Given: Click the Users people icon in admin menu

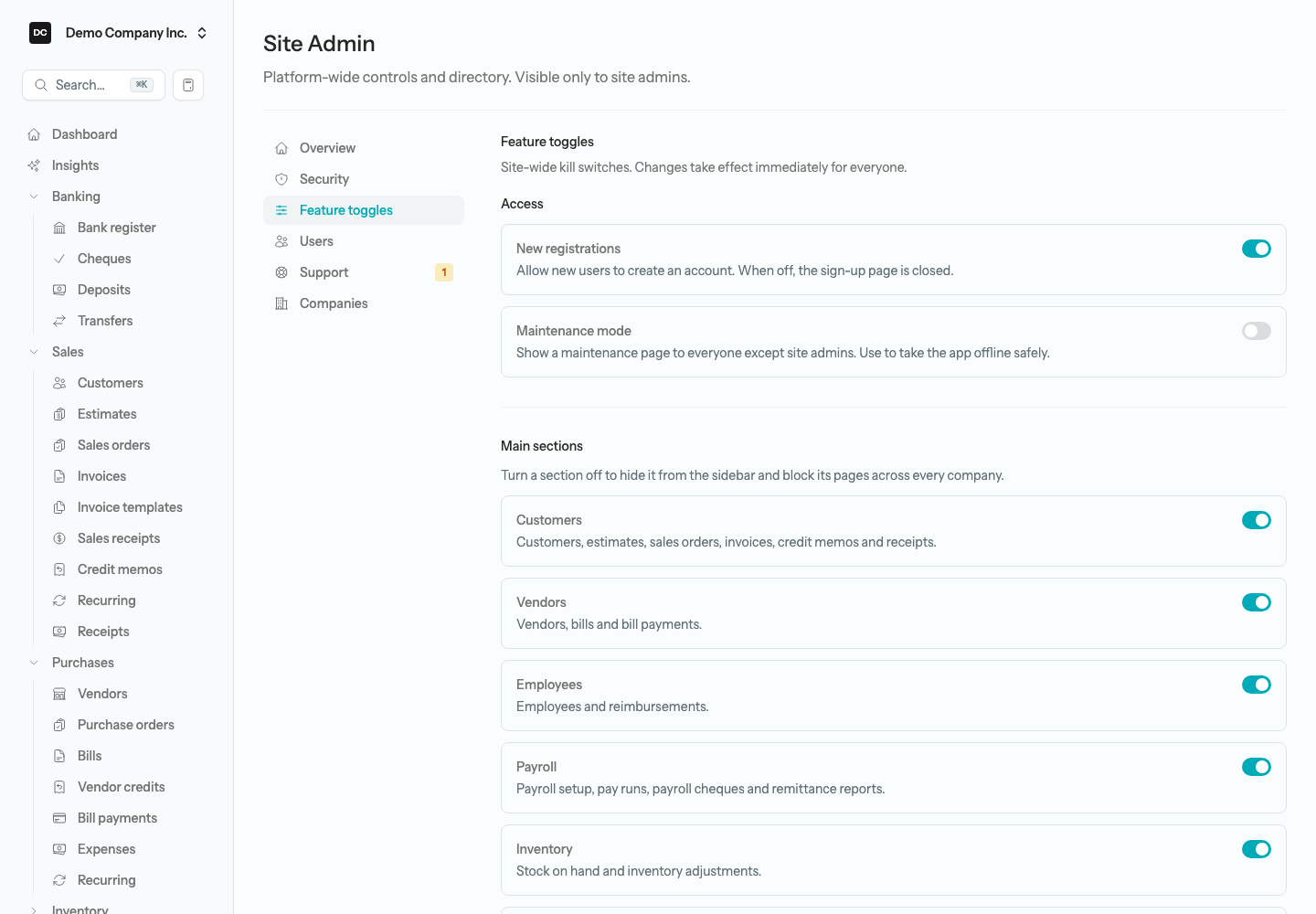Looking at the screenshot, I should pyautogui.click(x=281, y=241).
